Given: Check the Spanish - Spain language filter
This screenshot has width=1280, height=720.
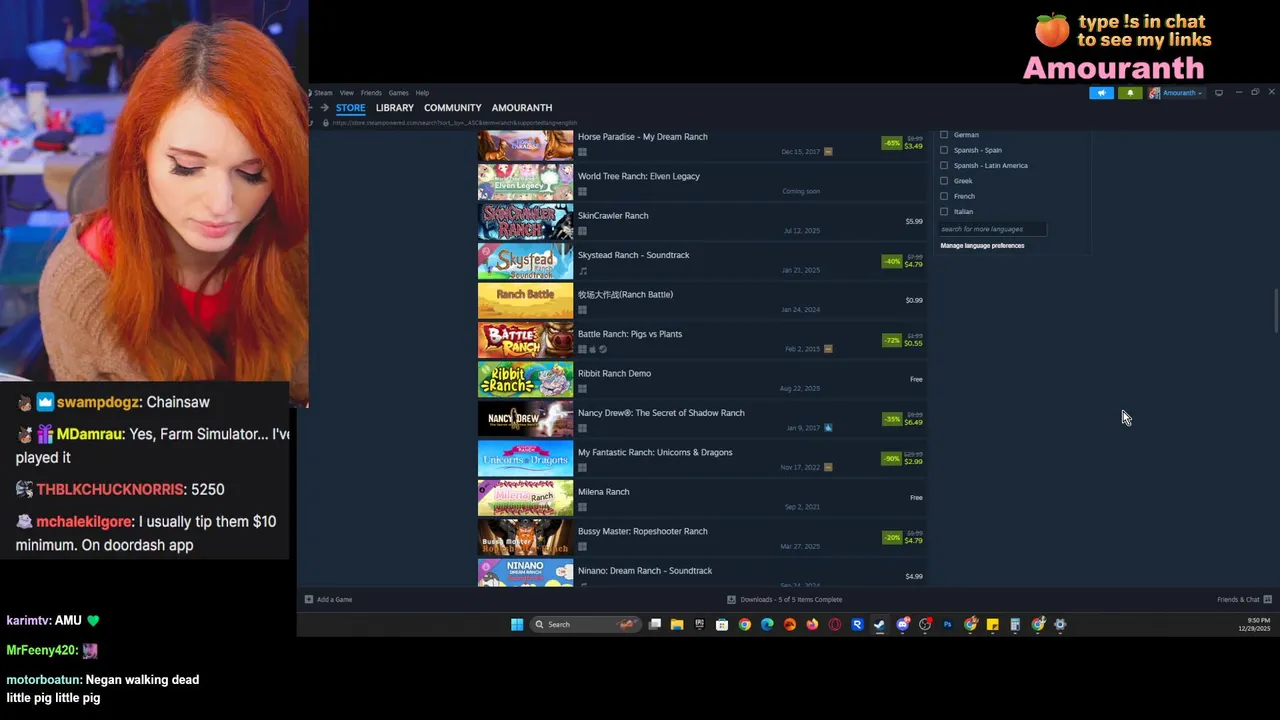Looking at the screenshot, I should tap(944, 150).
